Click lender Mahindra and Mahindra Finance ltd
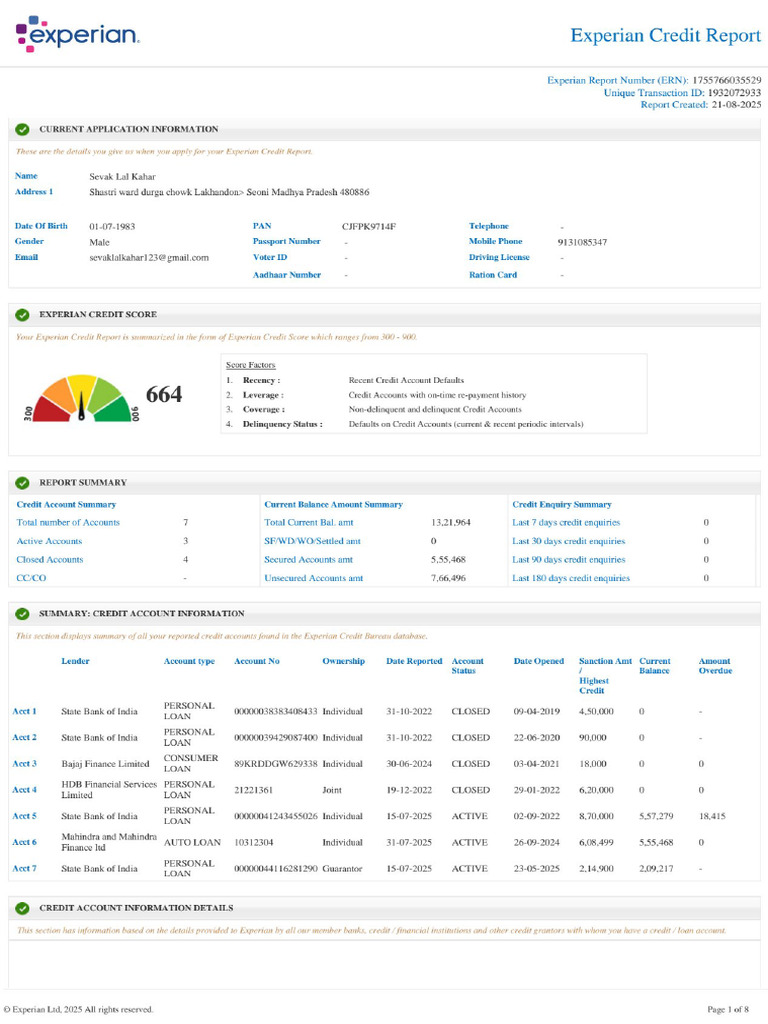 coord(109,842)
